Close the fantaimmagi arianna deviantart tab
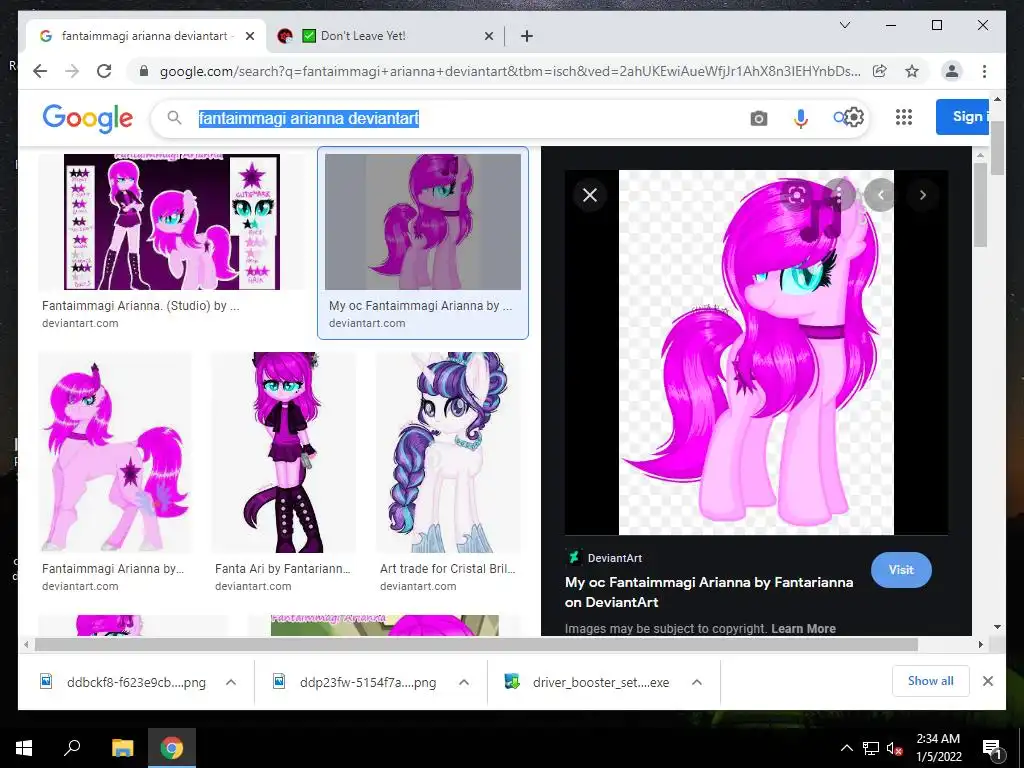 pos(249,36)
